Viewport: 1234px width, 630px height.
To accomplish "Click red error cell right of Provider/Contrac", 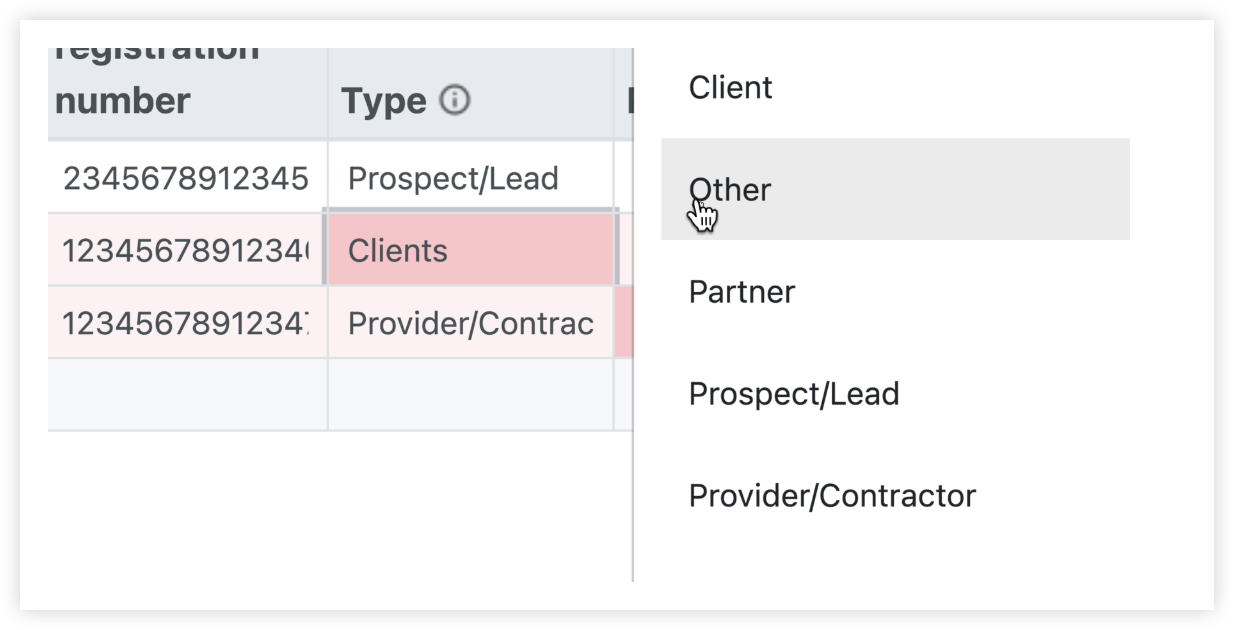I will click(x=623, y=323).
